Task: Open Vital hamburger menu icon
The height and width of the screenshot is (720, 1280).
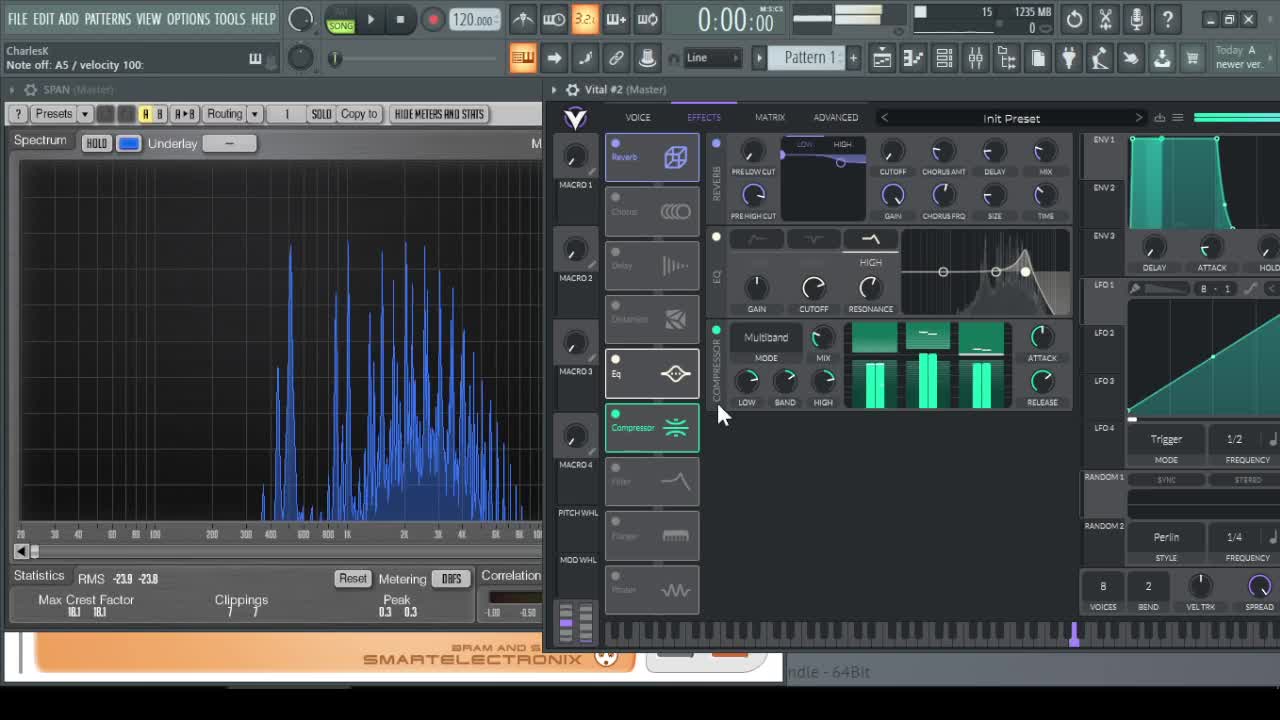Action: 1177,118
